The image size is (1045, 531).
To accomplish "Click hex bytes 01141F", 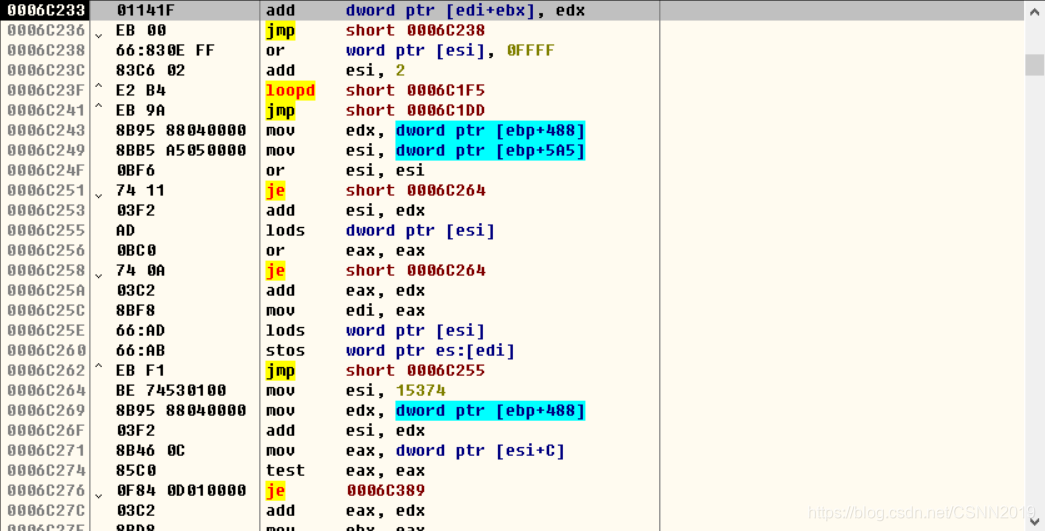I will (x=146, y=11).
